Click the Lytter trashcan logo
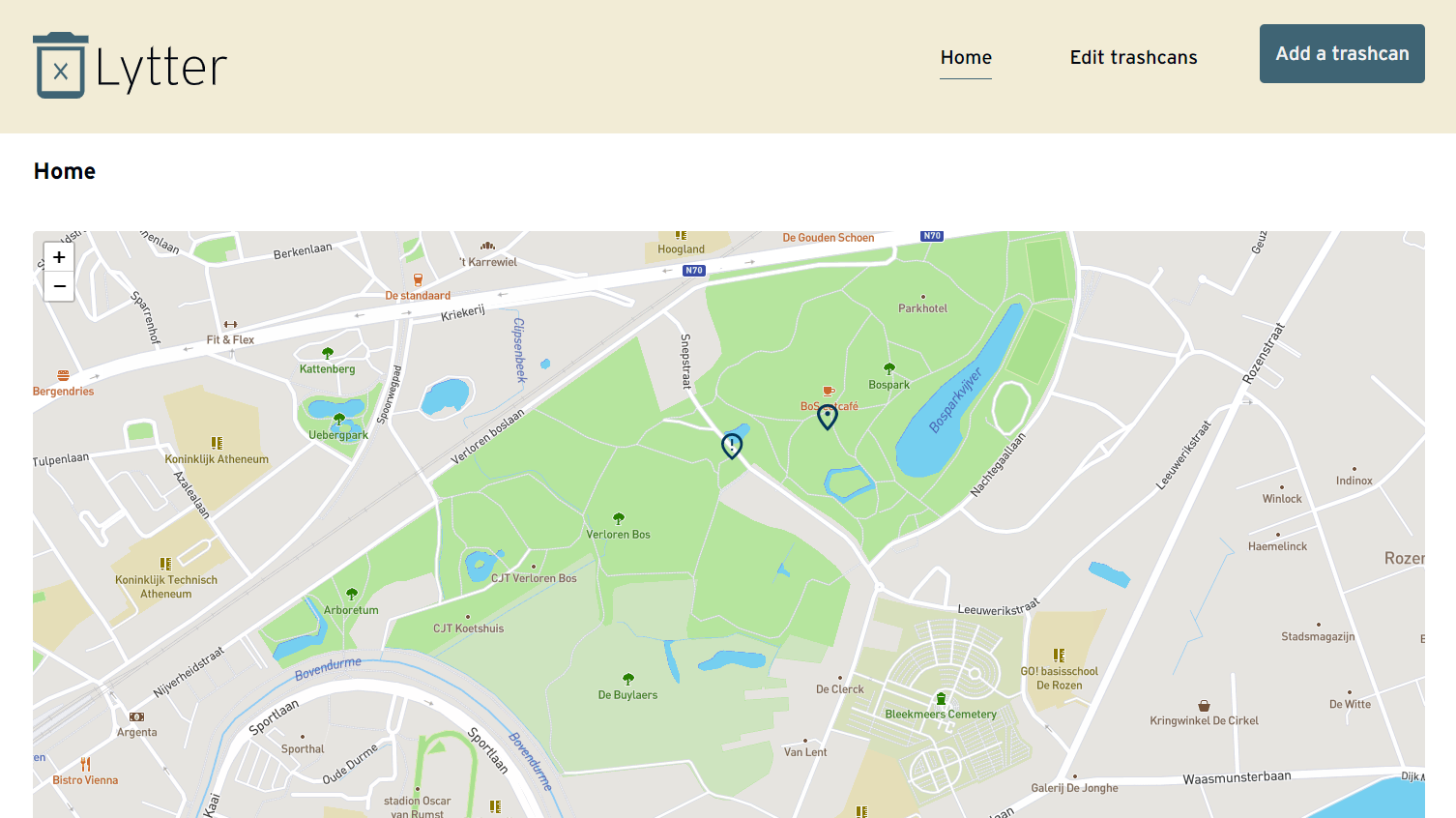 click(60, 67)
